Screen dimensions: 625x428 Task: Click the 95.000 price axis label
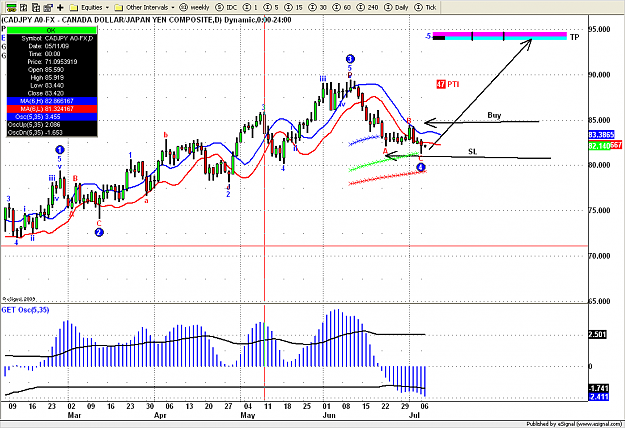coord(600,29)
